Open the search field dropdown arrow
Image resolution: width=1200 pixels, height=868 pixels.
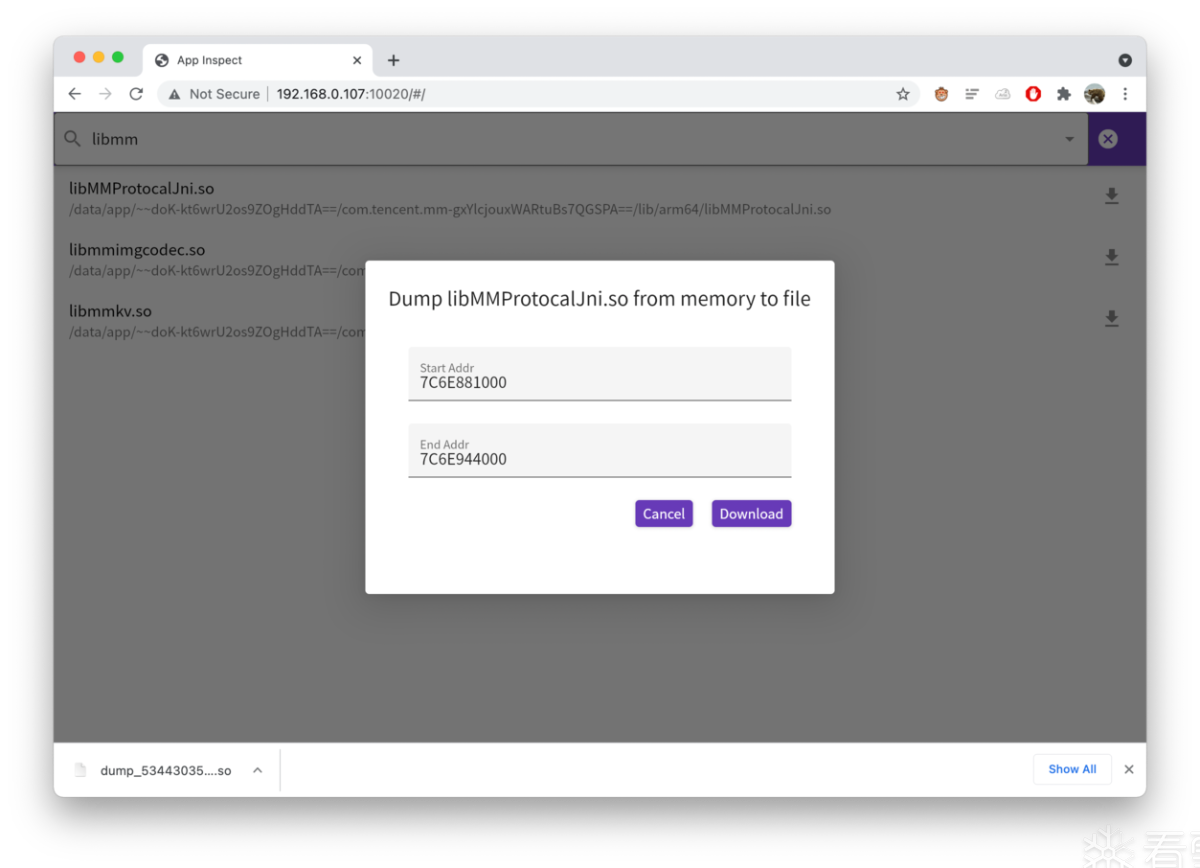pos(1070,139)
